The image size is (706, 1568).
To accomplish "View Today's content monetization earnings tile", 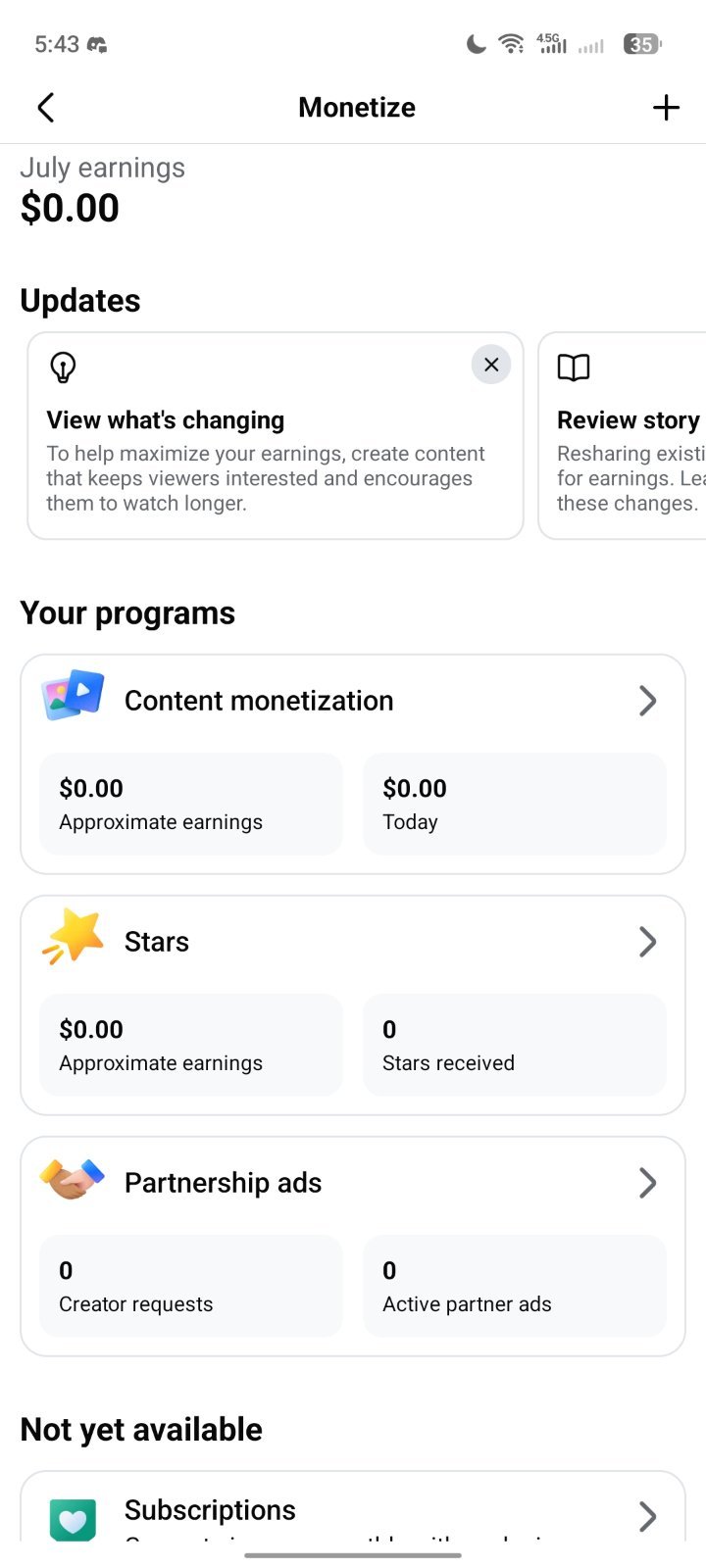I will pyautogui.click(x=514, y=804).
